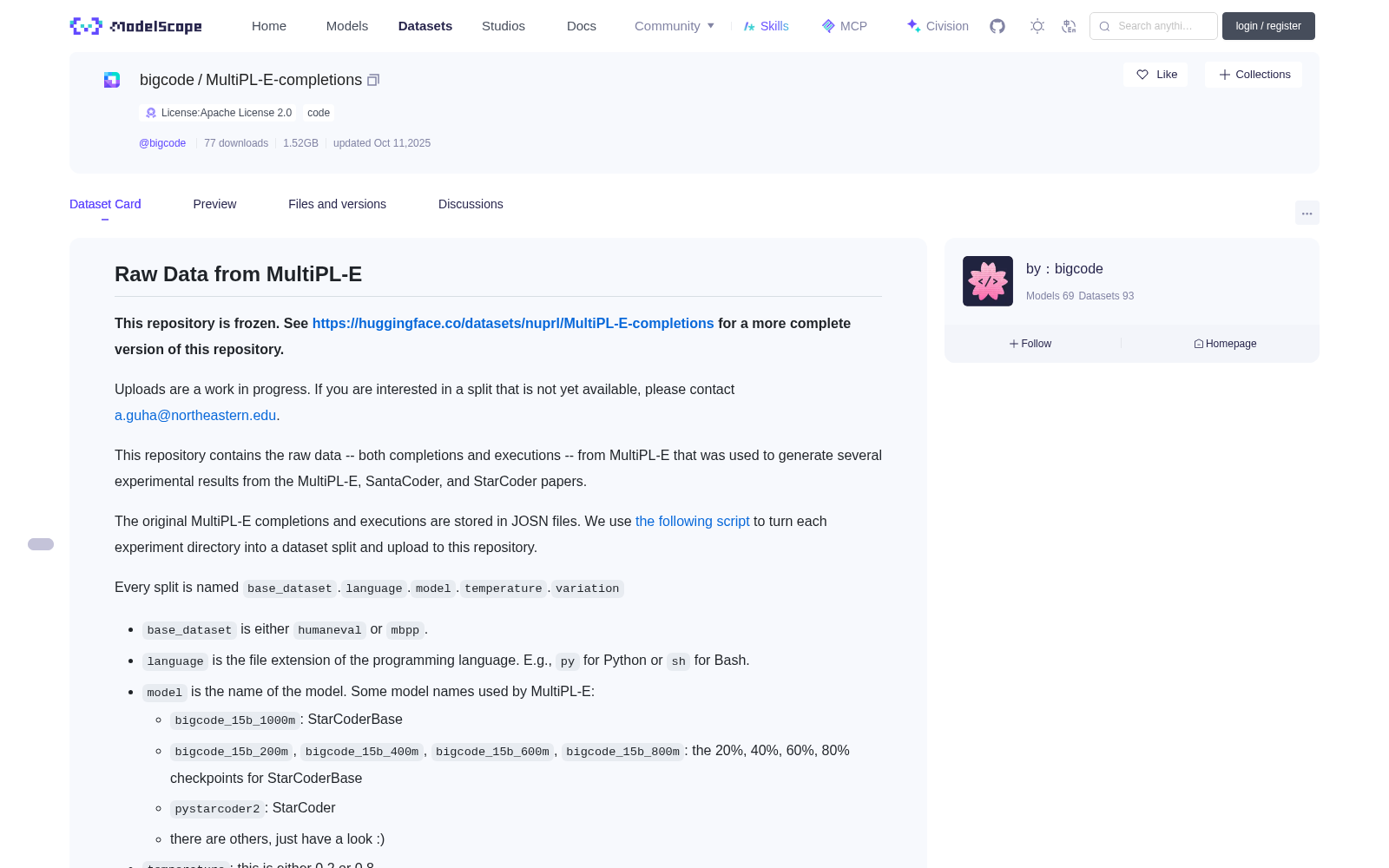Viewport: 1389px width, 868px height.
Task: Click the bigcode organization avatar
Action: coord(988,281)
